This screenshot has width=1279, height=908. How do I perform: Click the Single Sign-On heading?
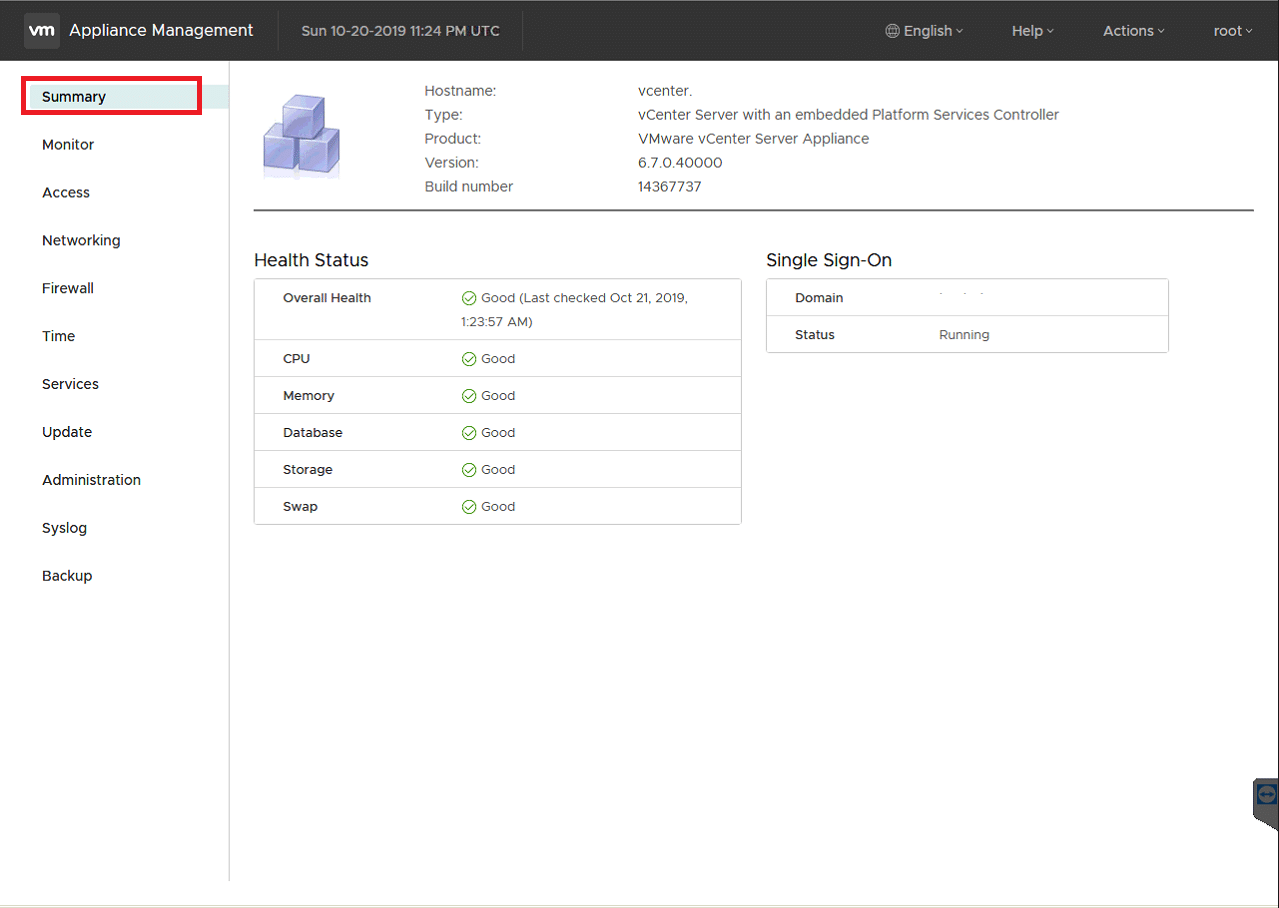[829, 260]
